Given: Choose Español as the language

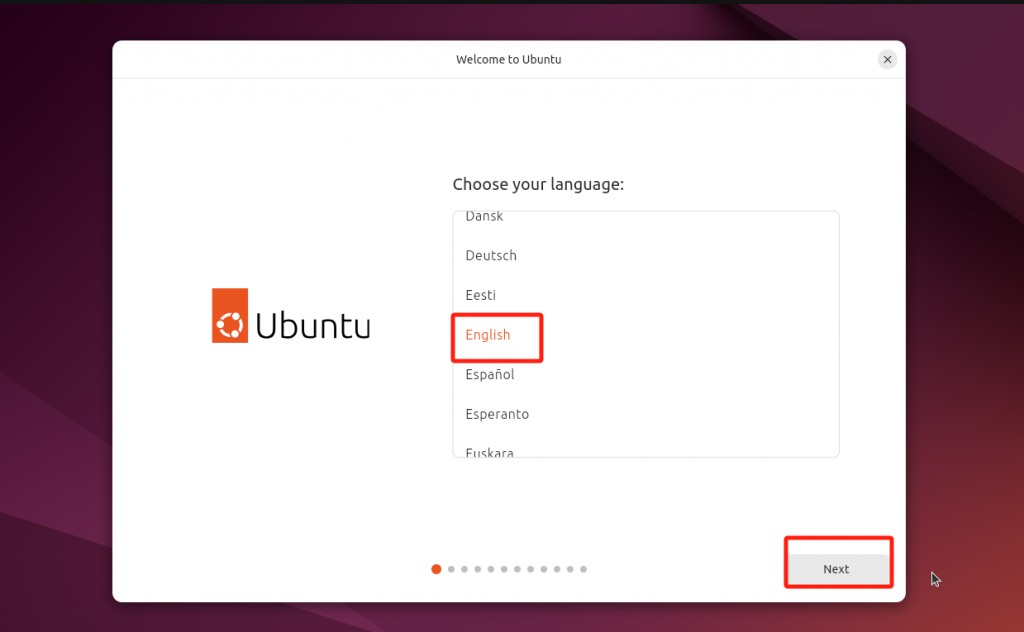Looking at the screenshot, I should pyautogui.click(x=645, y=375).
